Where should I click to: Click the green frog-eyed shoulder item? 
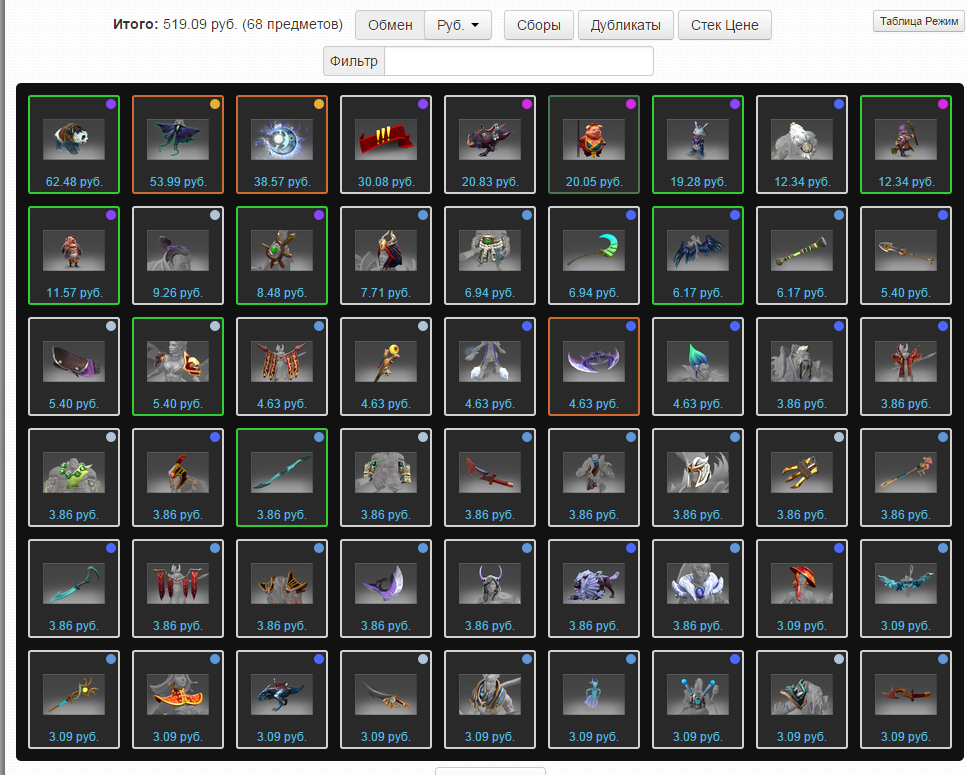click(x=74, y=478)
